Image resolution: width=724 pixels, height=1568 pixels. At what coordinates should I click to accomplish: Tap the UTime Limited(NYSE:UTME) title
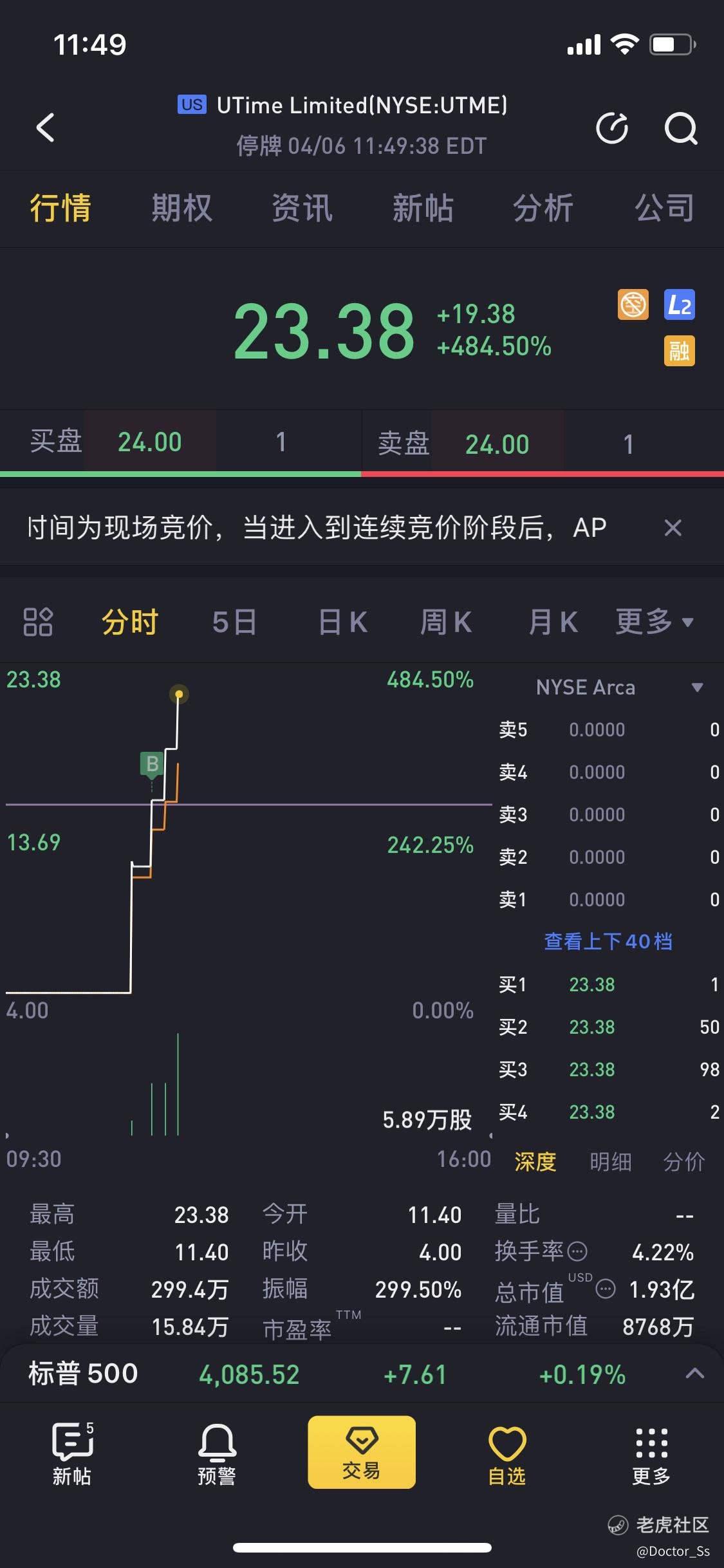coord(362,105)
